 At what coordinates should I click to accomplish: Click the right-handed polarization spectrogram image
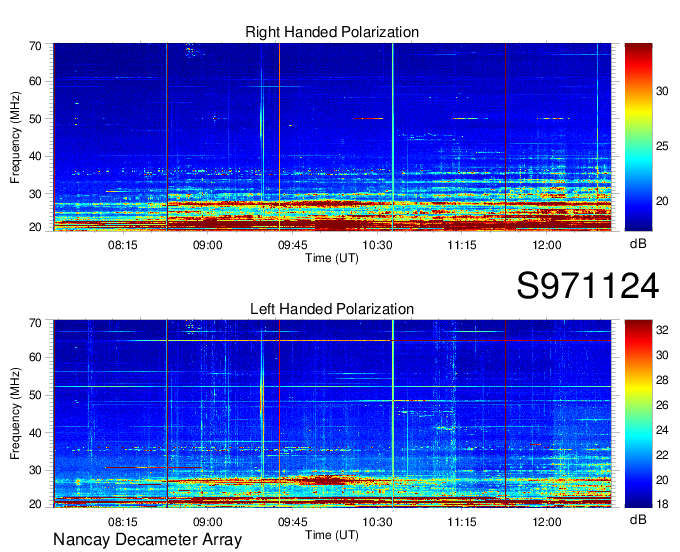332,137
